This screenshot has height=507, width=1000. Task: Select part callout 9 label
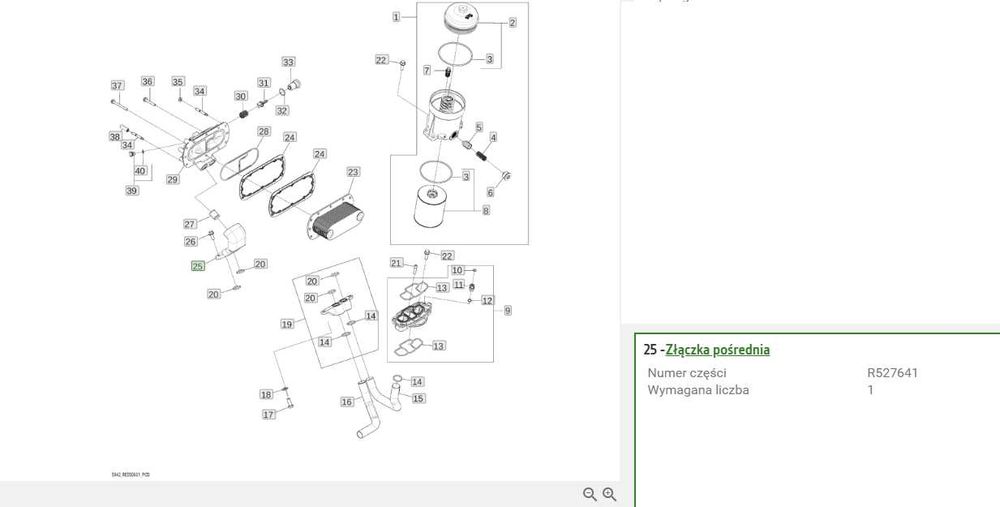(508, 311)
